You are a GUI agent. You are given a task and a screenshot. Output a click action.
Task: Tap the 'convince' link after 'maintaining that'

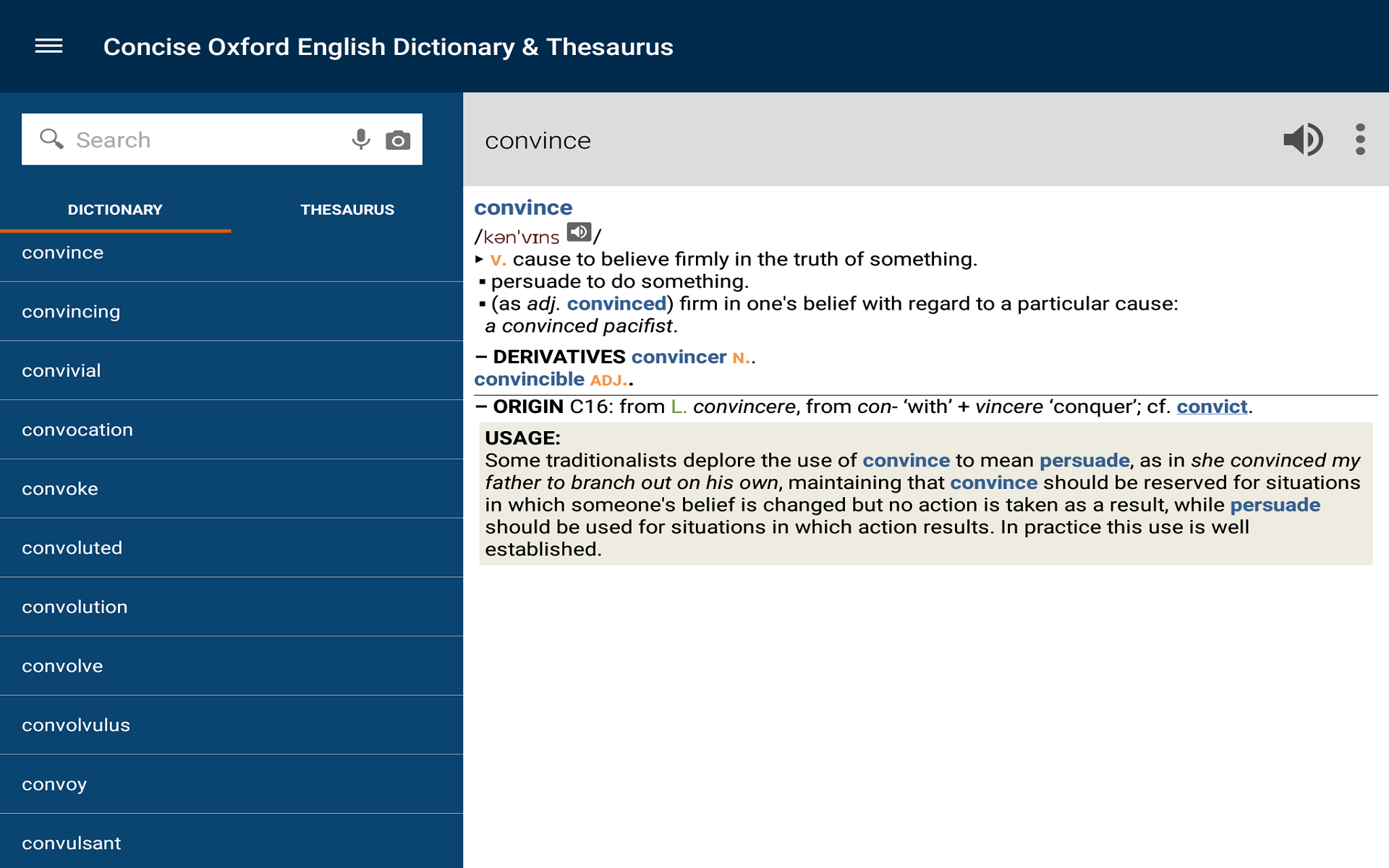click(993, 482)
